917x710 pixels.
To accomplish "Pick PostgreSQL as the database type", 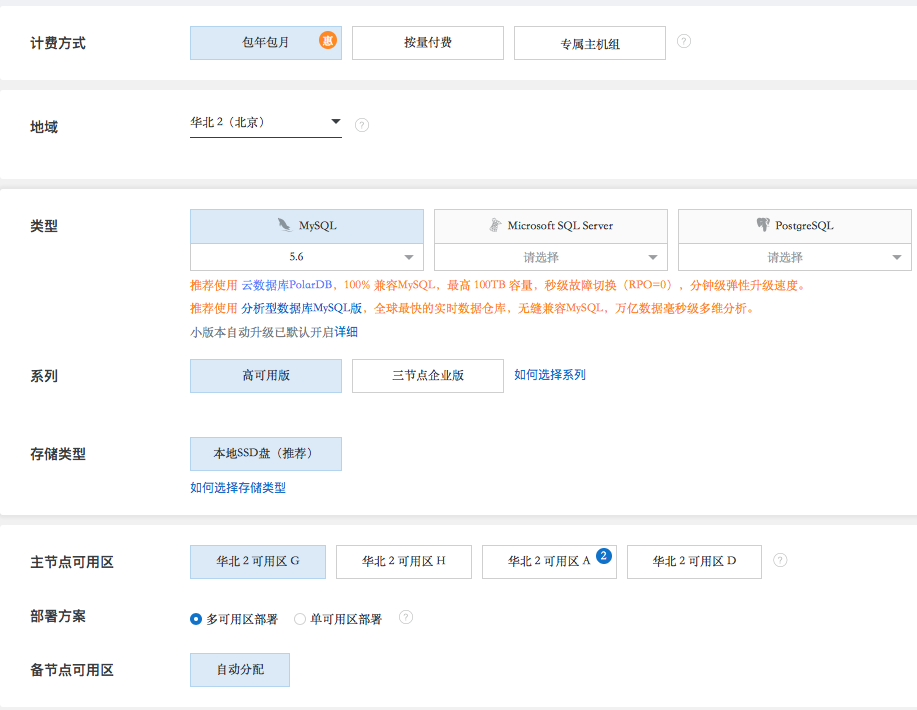I will (794, 226).
